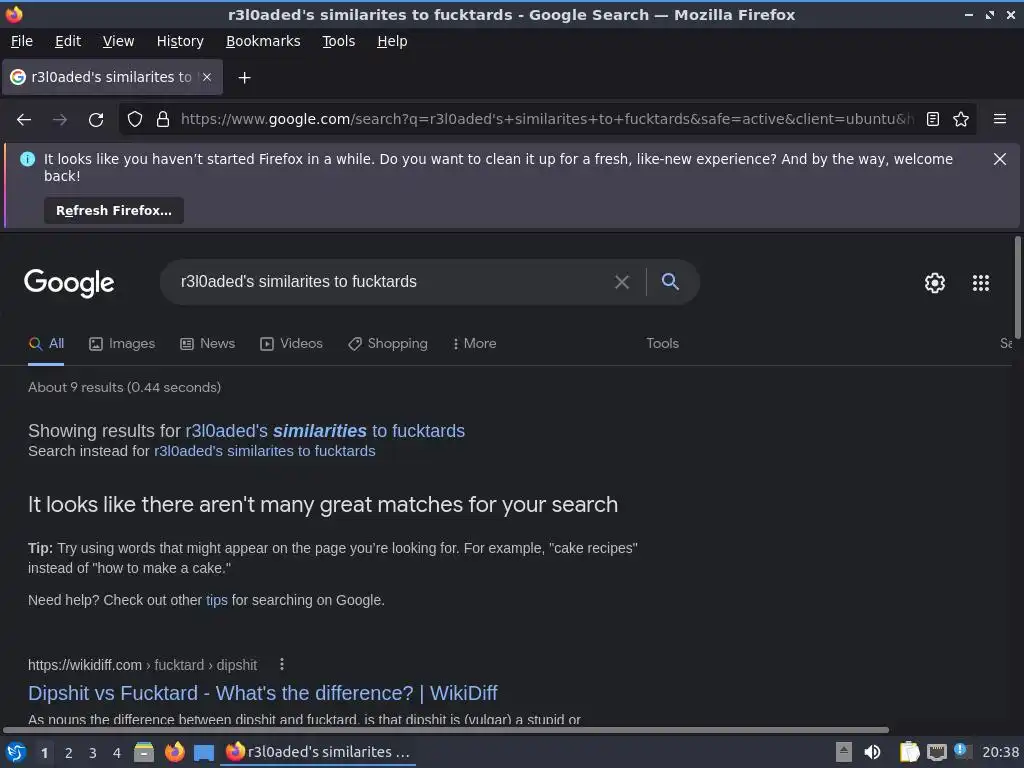Click the vertical page scrollbar

pyautogui.click(x=1017, y=287)
